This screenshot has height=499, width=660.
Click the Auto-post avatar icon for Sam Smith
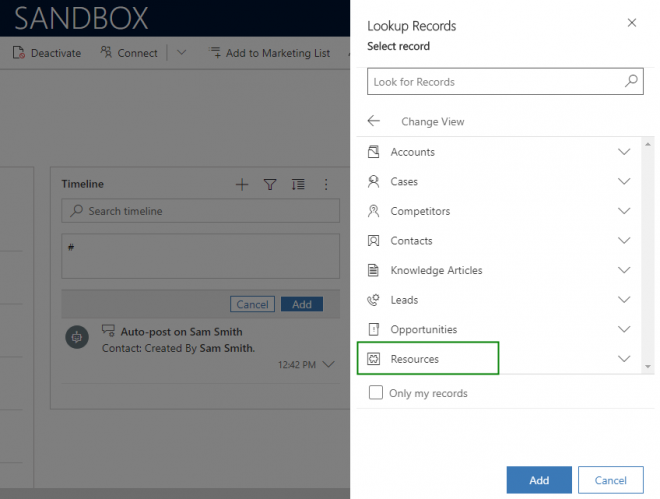click(77, 338)
